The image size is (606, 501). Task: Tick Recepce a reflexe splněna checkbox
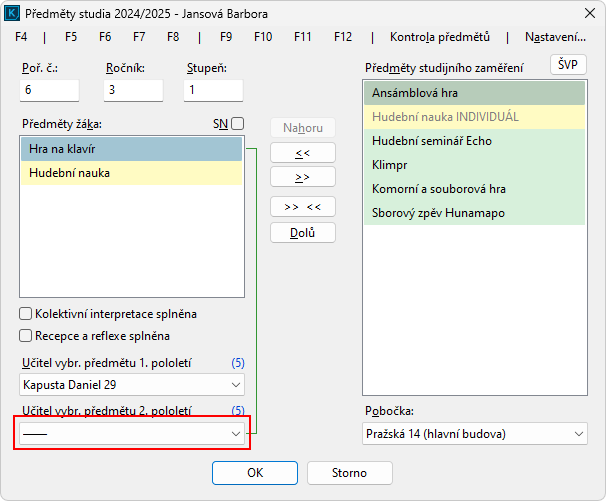(26, 336)
